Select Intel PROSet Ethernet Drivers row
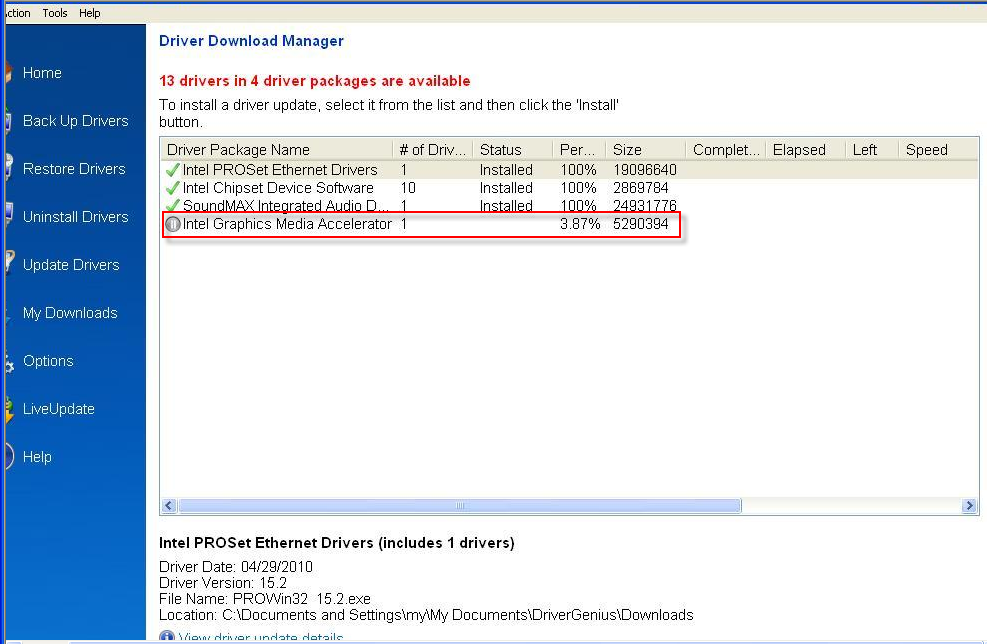Screen dimensions: 987x644 569,170
